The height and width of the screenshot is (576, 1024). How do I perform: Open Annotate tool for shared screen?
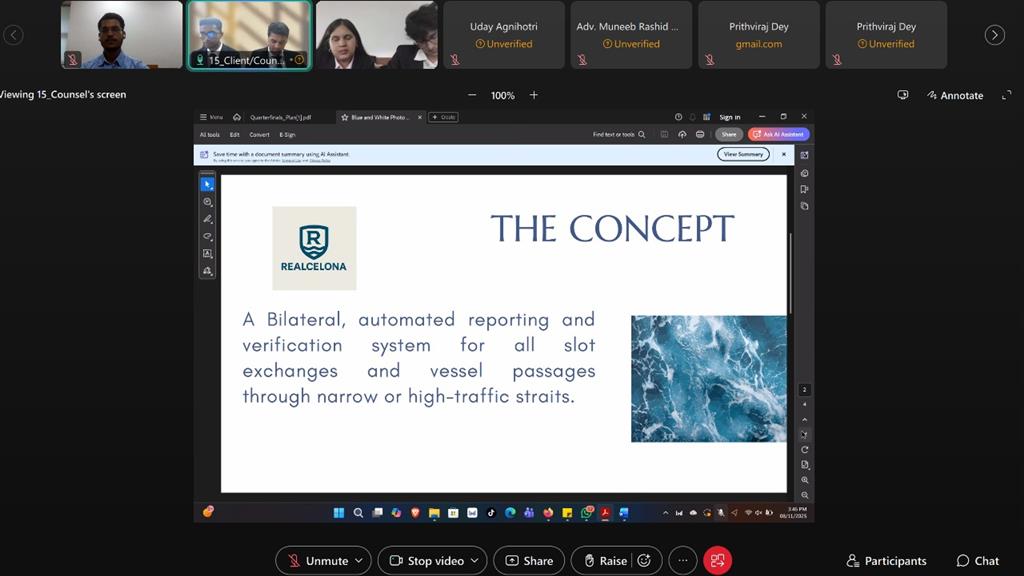(953, 95)
